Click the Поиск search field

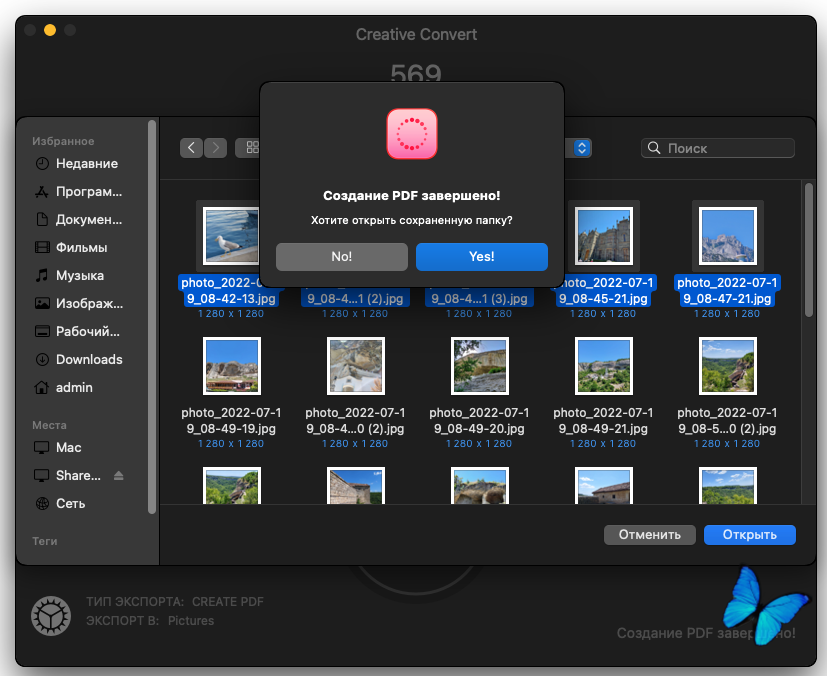[718, 148]
